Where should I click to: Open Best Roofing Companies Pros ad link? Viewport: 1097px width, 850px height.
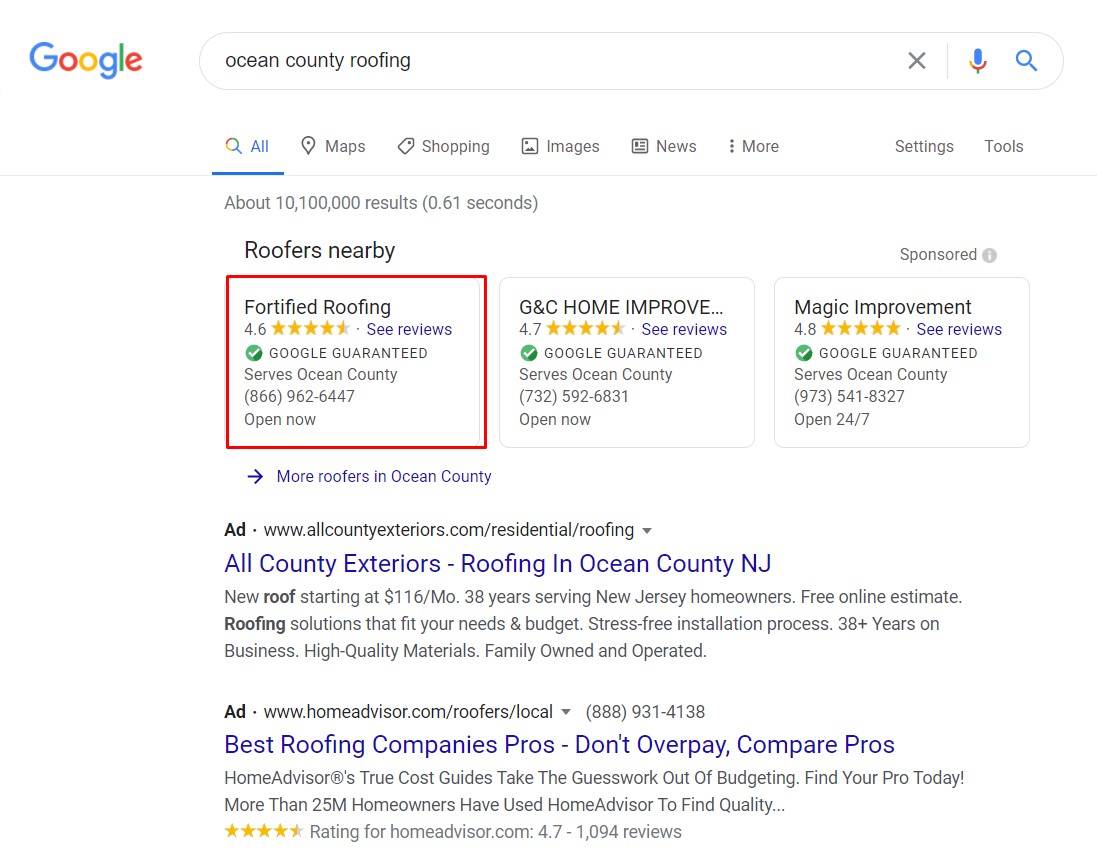pos(559,745)
